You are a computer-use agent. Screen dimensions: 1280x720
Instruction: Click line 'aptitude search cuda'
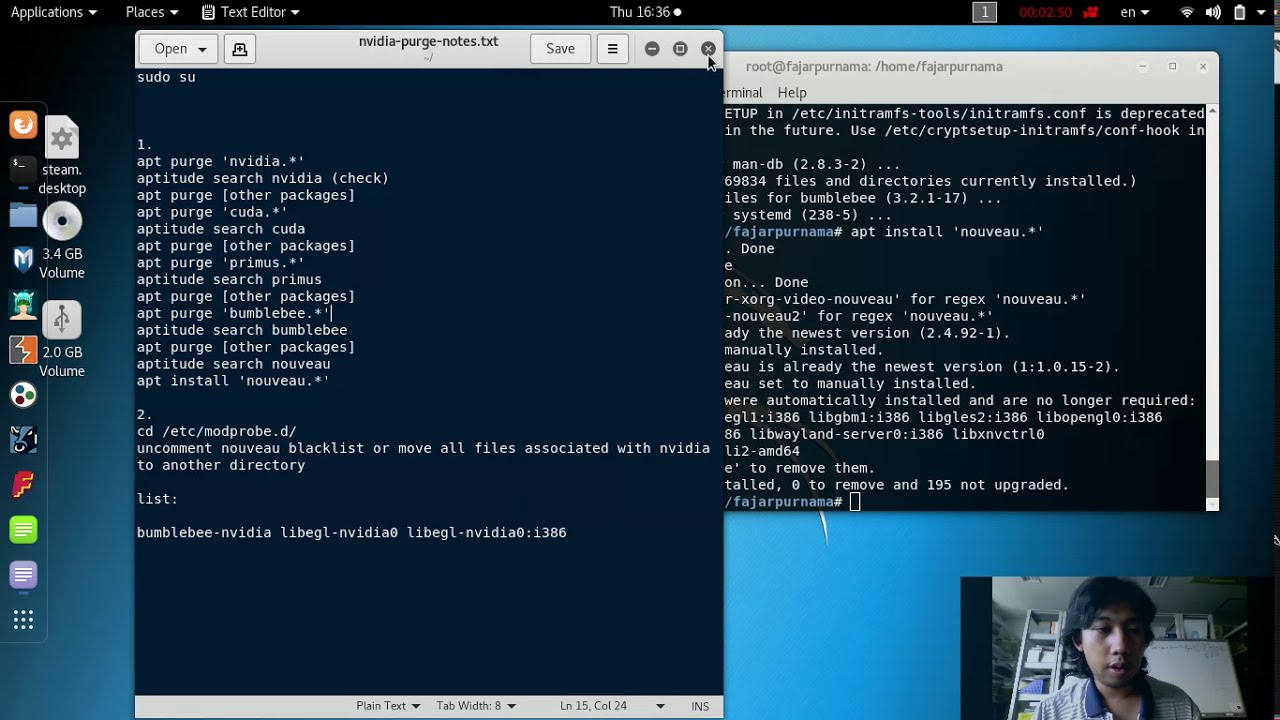[x=220, y=230]
